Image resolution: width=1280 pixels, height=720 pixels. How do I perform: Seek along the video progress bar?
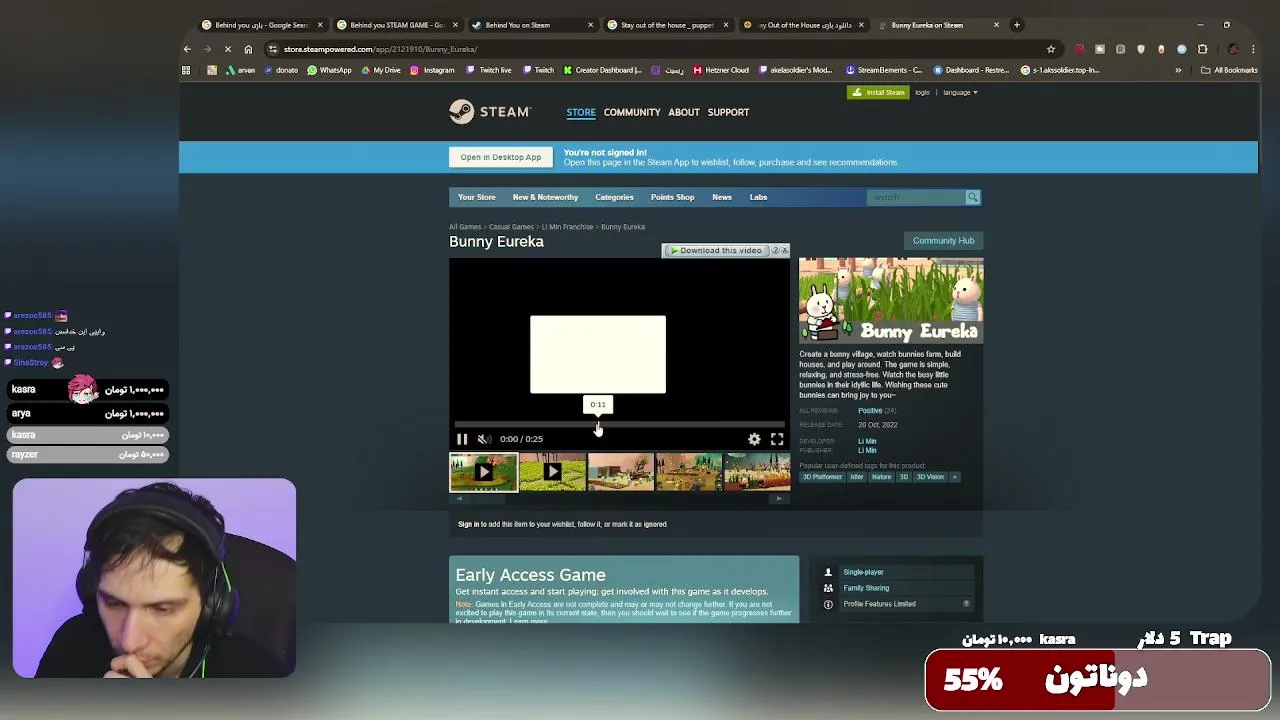(x=620, y=425)
